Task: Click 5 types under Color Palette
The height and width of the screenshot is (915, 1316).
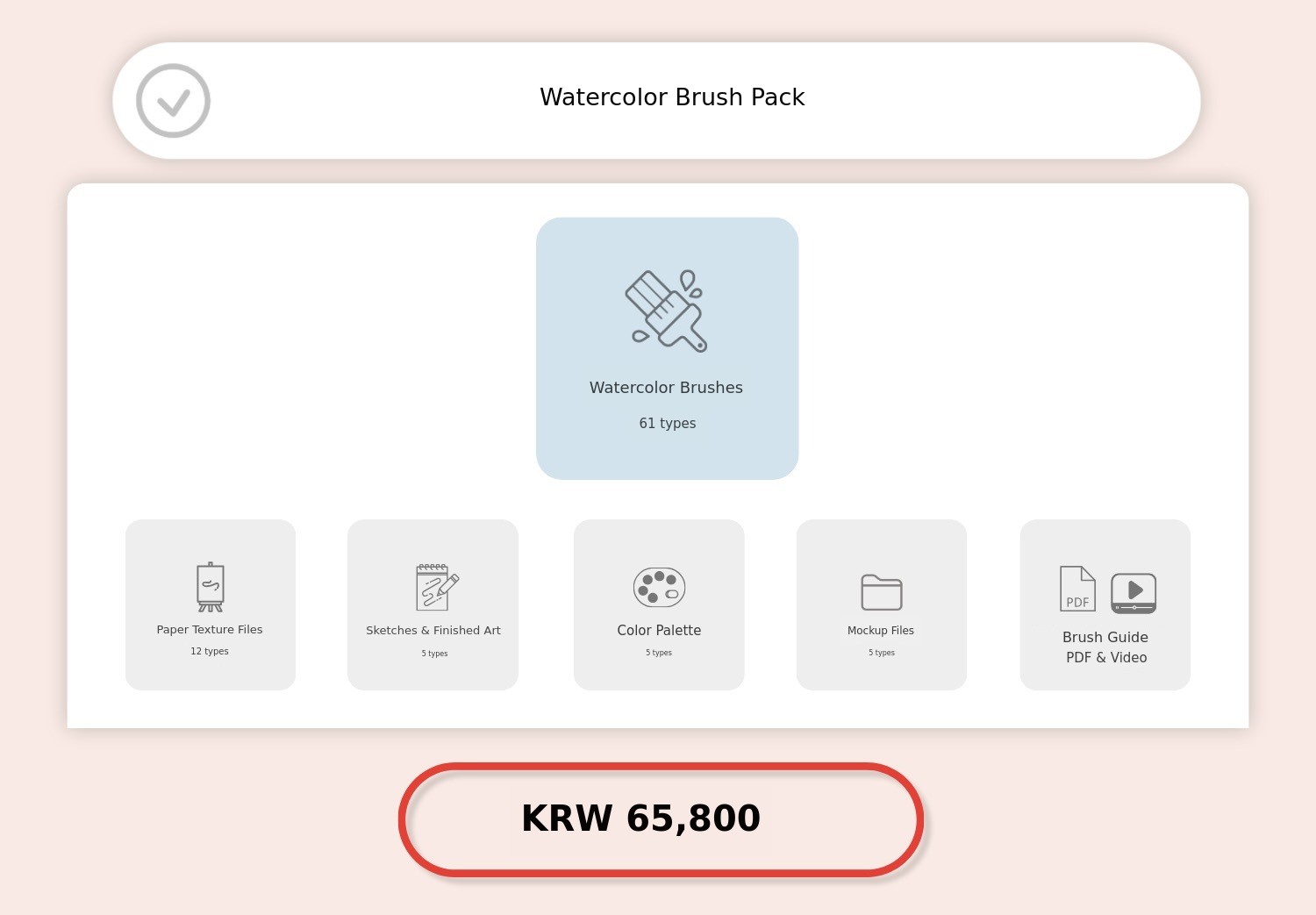Action: [x=659, y=653]
